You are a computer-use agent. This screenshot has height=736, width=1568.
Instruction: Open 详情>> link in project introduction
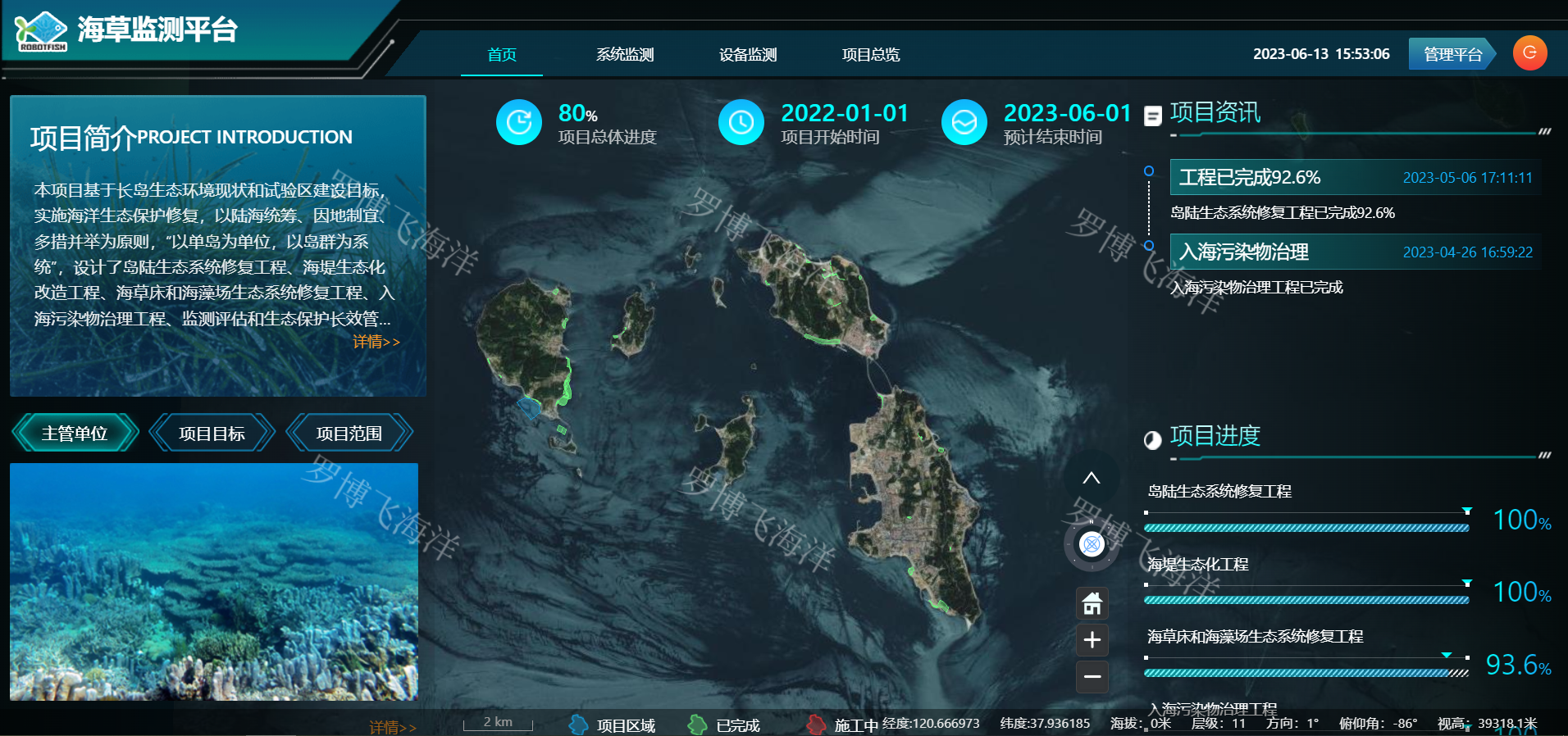click(376, 342)
